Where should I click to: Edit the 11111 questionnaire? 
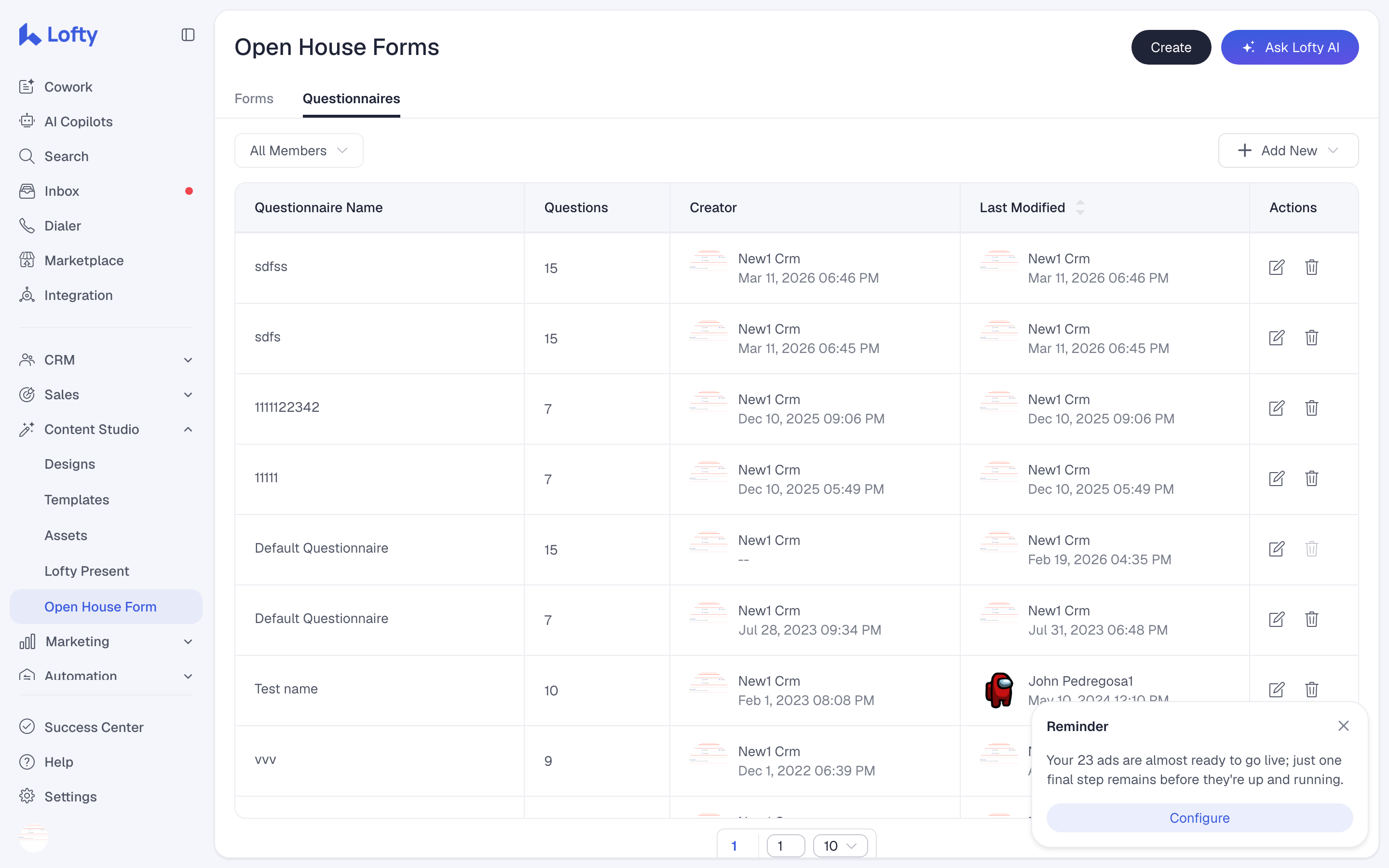point(1277,479)
